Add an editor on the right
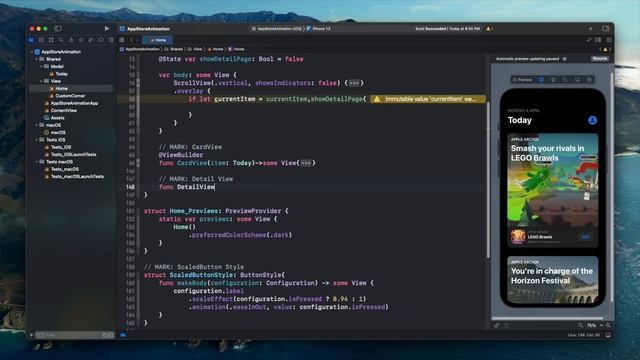 click(x=609, y=40)
